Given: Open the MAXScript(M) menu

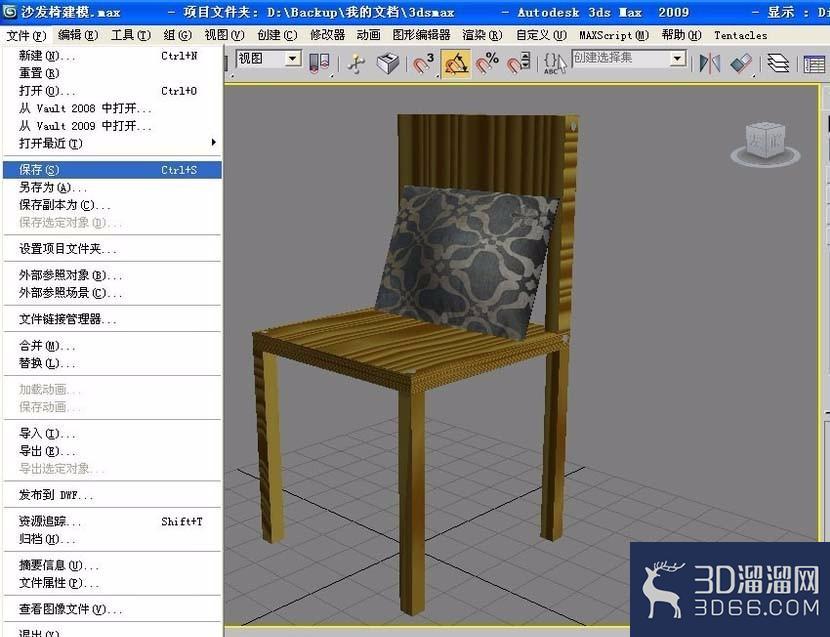Looking at the screenshot, I should (x=614, y=35).
